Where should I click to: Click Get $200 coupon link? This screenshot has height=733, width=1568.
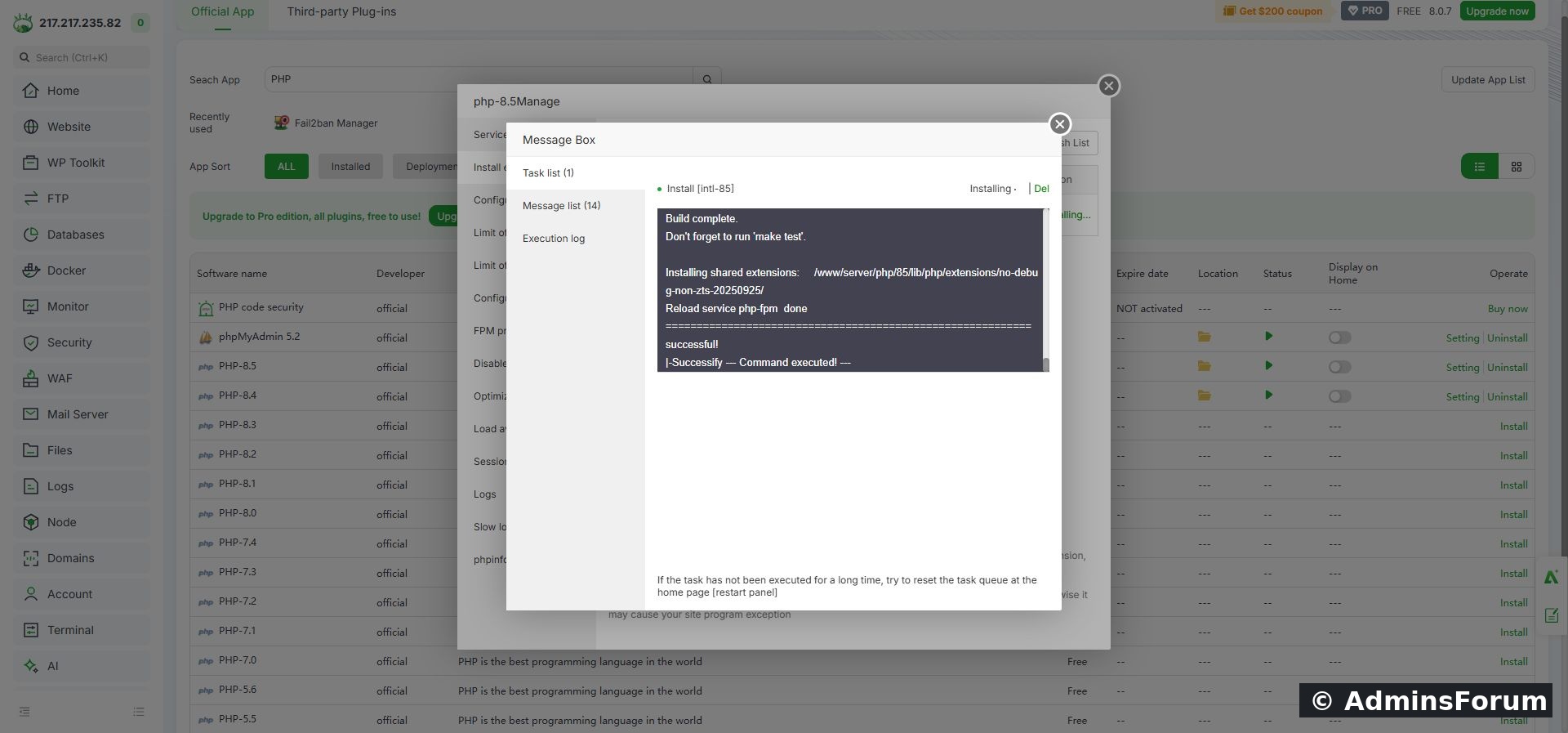pos(1273,11)
